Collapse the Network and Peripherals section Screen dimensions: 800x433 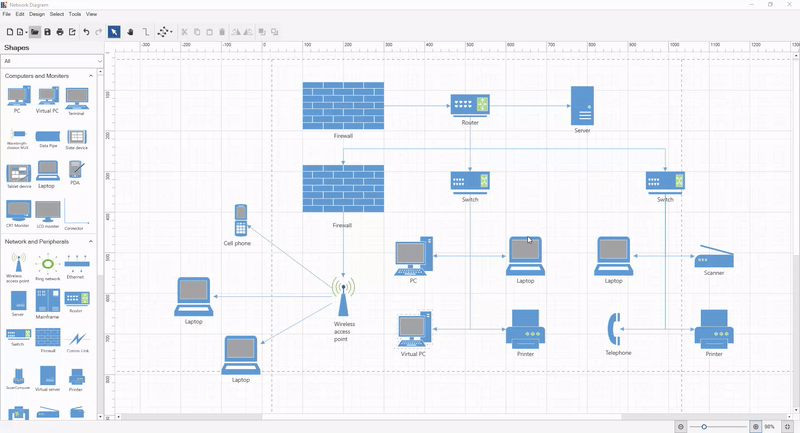click(x=91, y=241)
